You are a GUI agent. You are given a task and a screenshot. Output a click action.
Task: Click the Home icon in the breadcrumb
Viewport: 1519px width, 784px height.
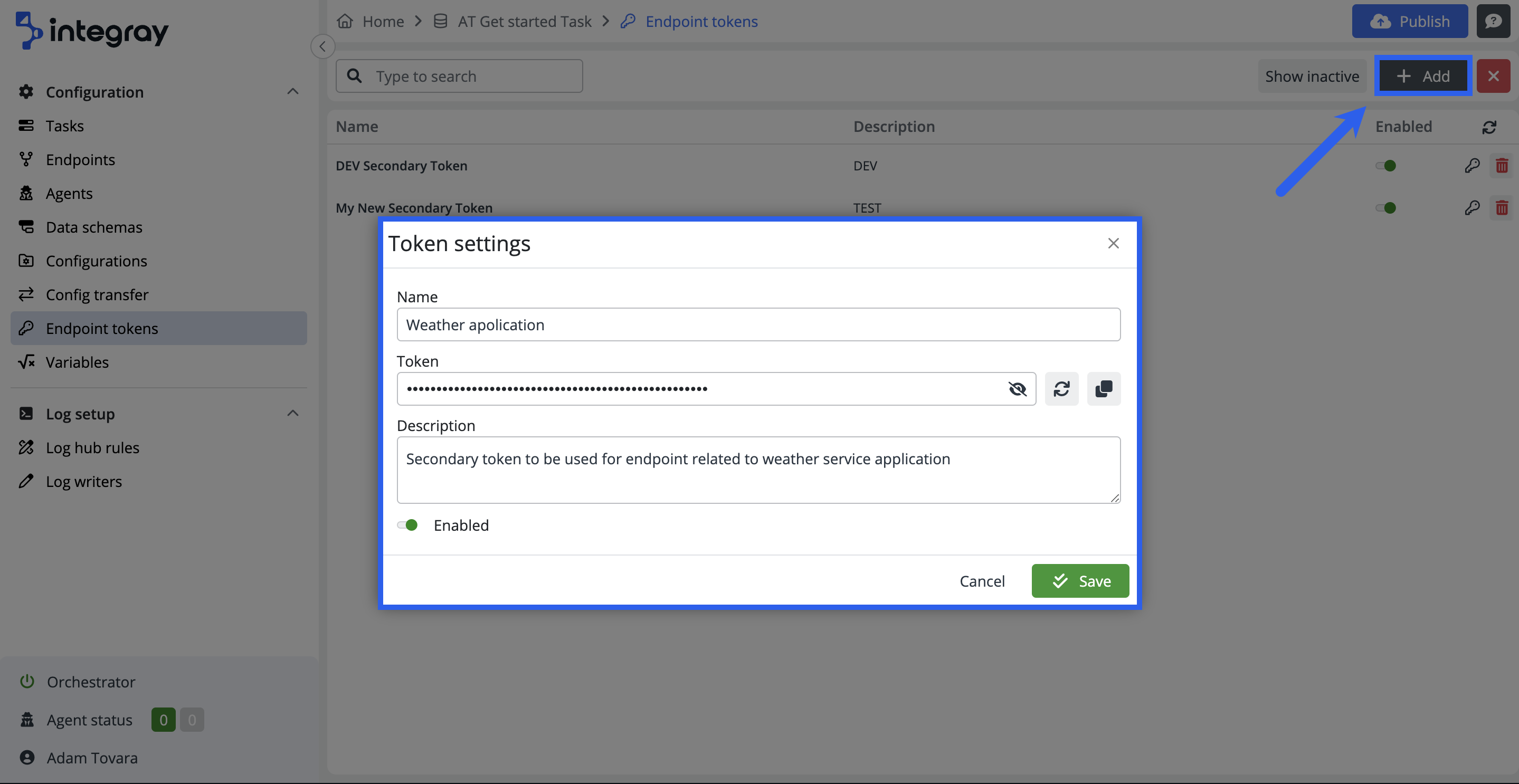pos(345,21)
